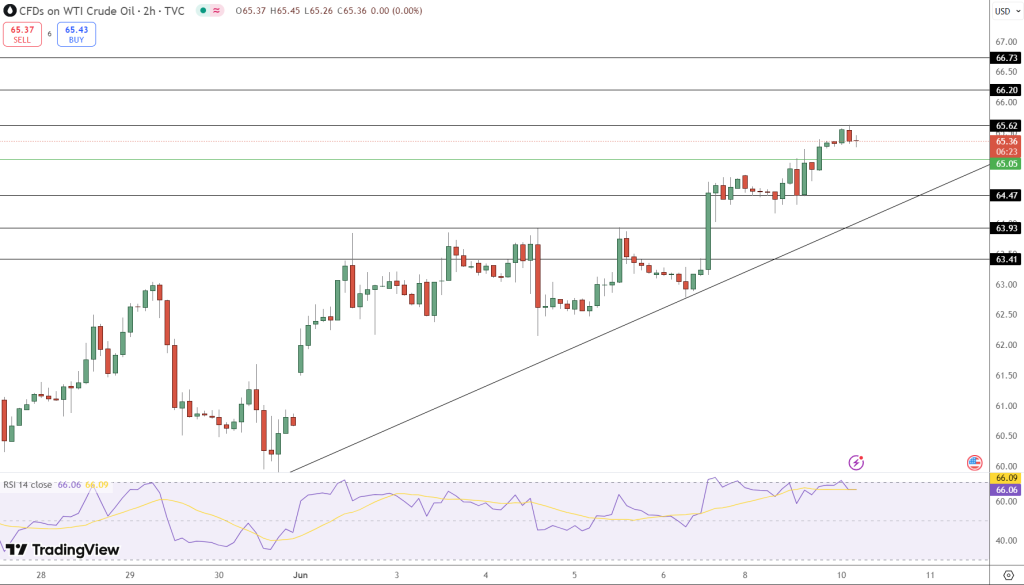
Task: Select the 65.62 resistance price label
Action: click(x=1006, y=125)
